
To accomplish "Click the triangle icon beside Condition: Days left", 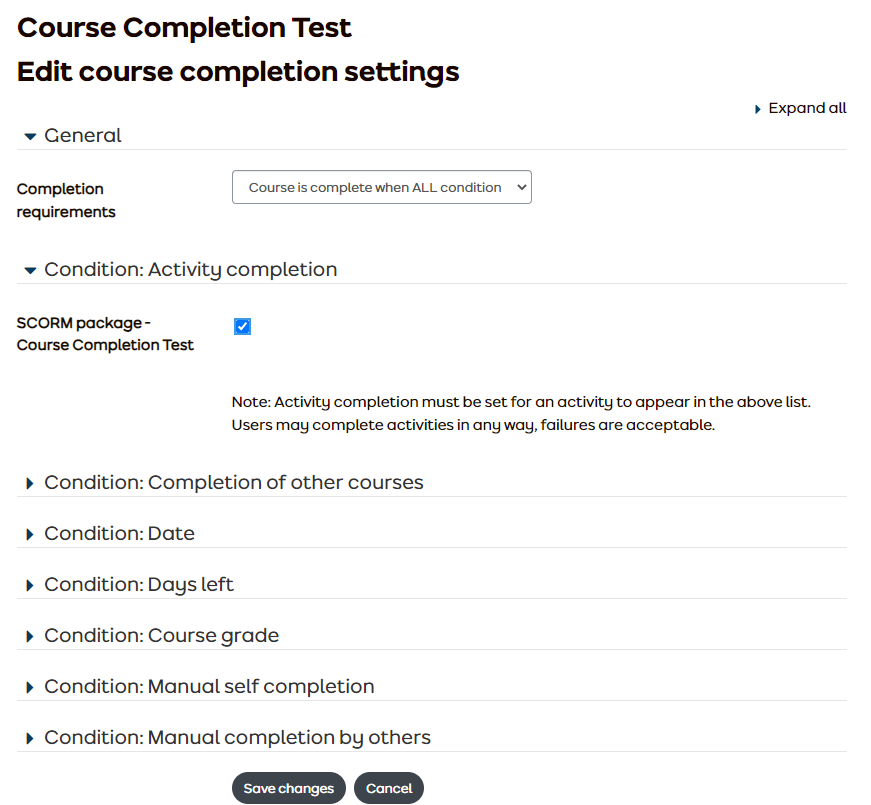I will [29, 584].
